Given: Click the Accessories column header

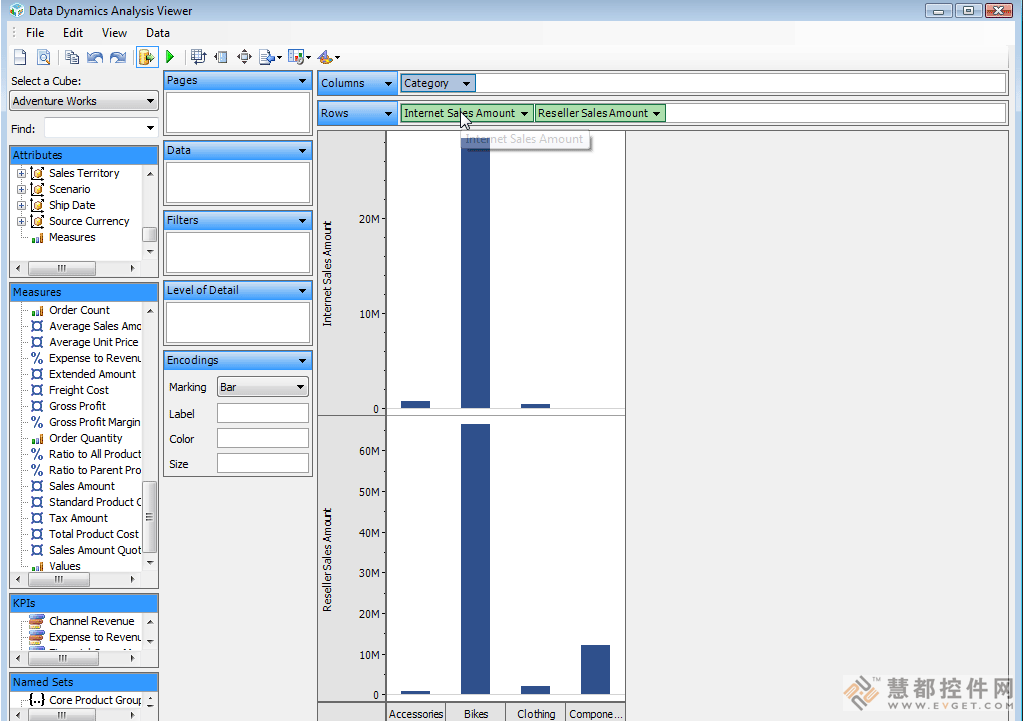Looking at the screenshot, I should (x=416, y=714).
